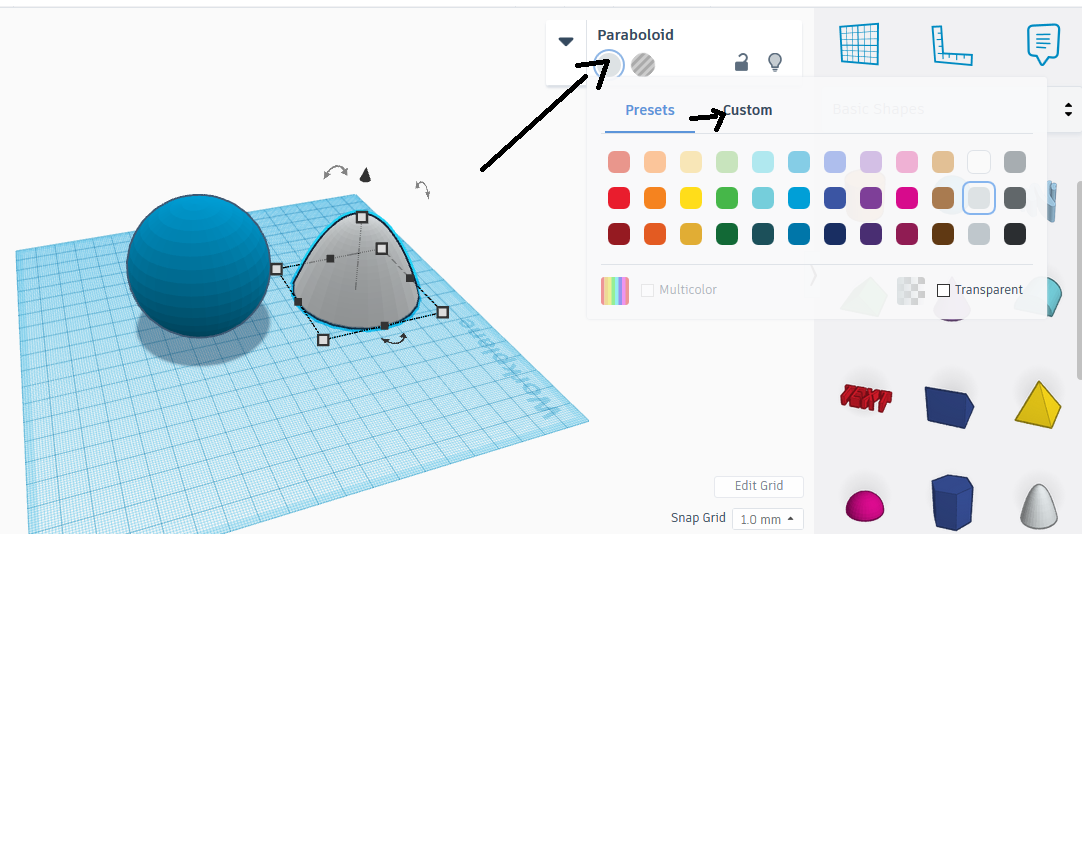This screenshot has width=1082, height=862.
Task: Pick the yellow Pyramid shape
Action: (1038, 404)
